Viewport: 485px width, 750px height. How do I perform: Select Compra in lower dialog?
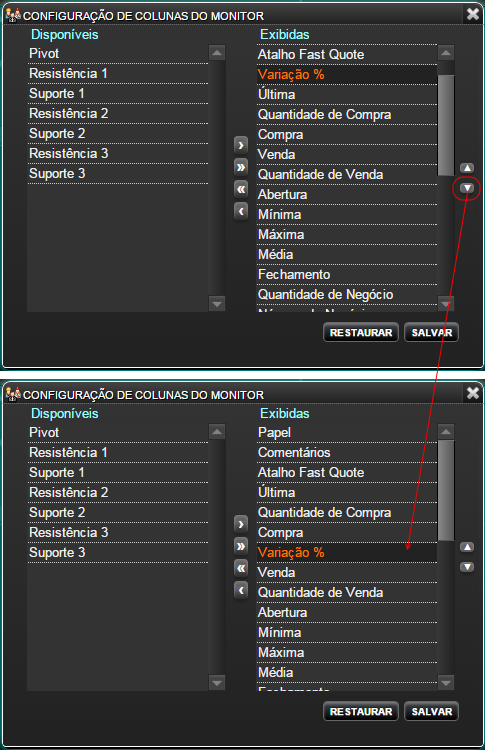click(347, 533)
